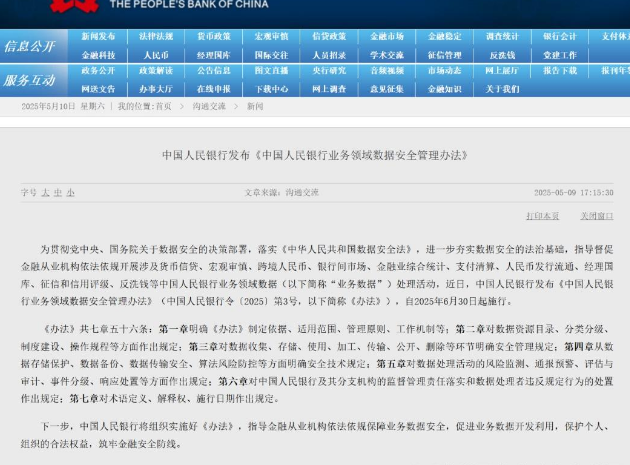Open 关于我们 about page
Screen dimensions: 630x465
503,89
